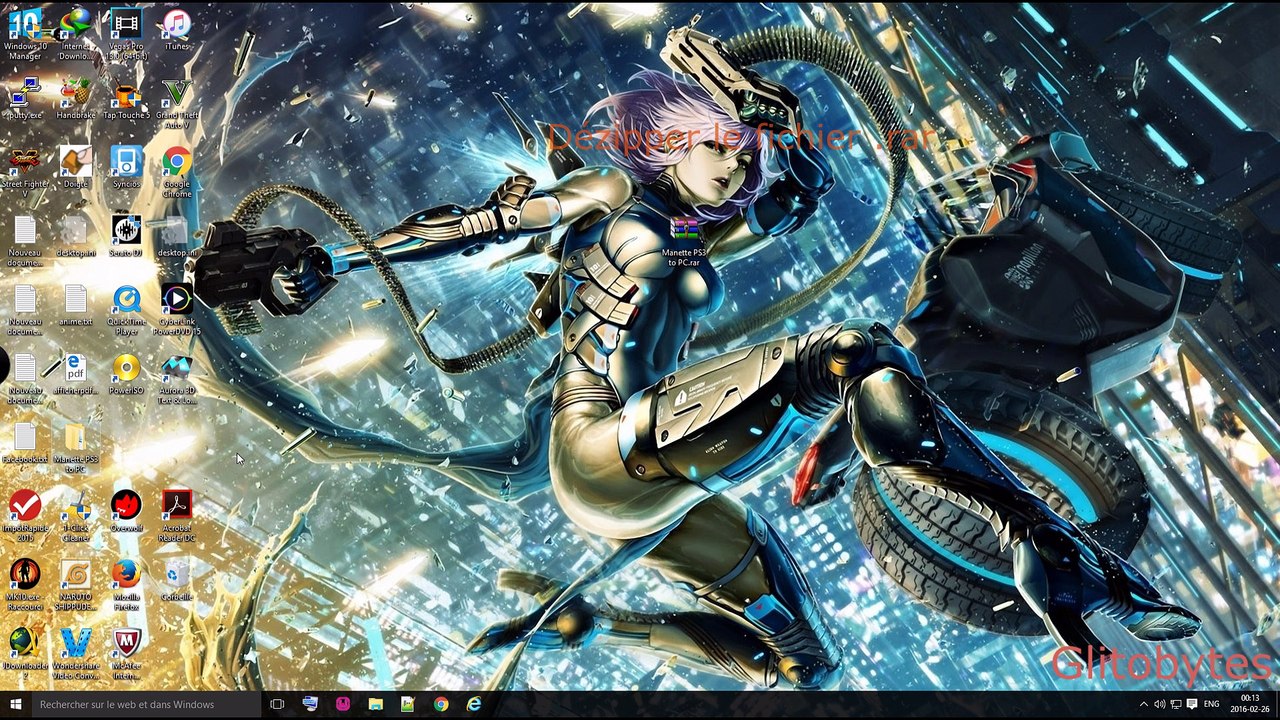Select the NARUTO SHIPPUDEN game shortcut
The image size is (1280, 720).
click(76, 585)
